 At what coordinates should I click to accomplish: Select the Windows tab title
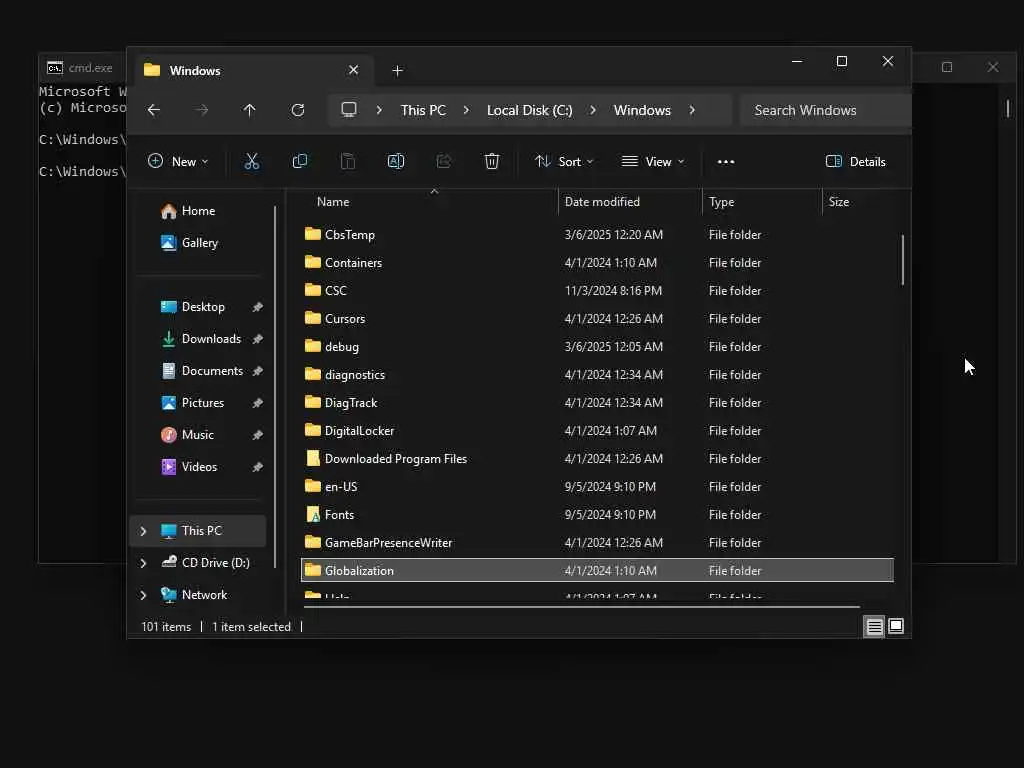pyautogui.click(x=195, y=71)
